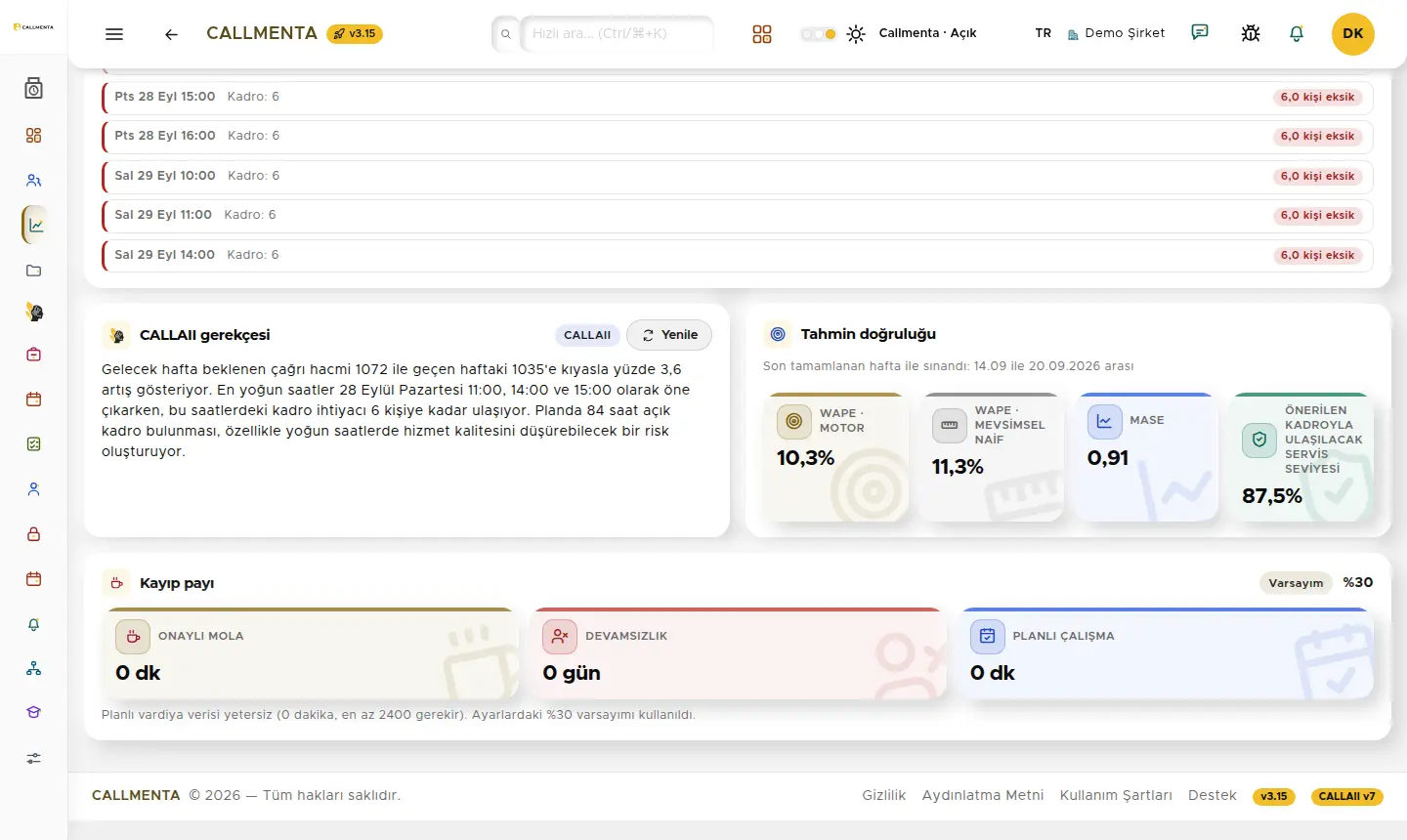Open the Gizlilik footer link
The width and height of the screenshot is (1407, 840).
tap(884, 795)
